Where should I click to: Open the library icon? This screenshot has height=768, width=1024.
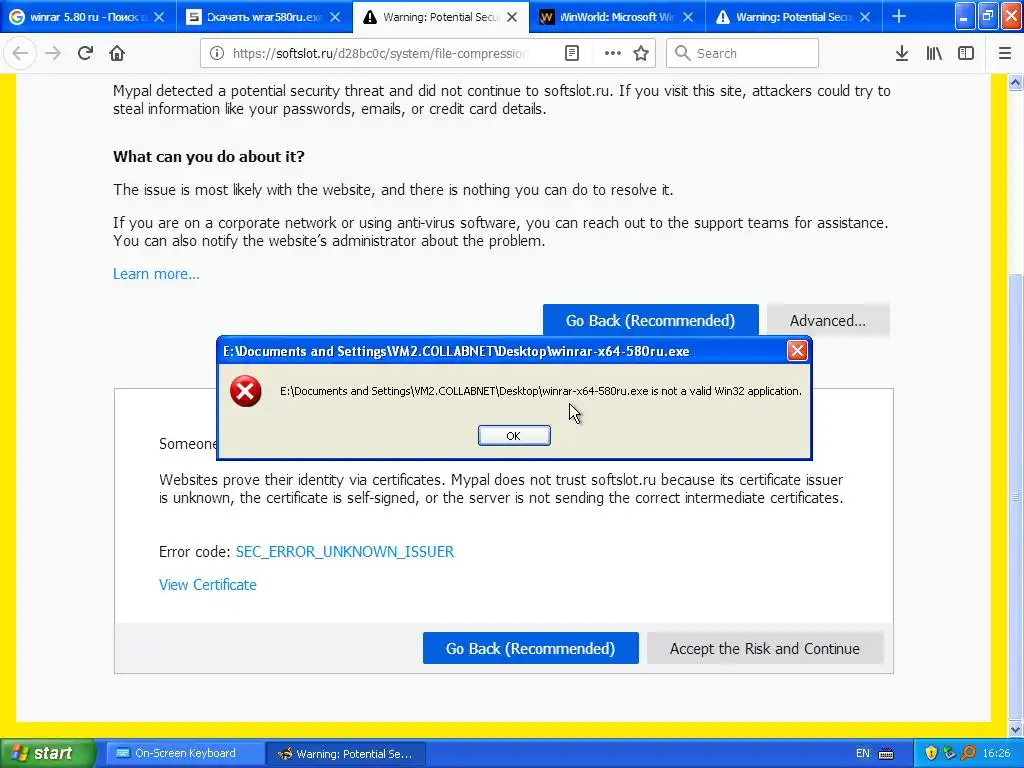point(934,54)
